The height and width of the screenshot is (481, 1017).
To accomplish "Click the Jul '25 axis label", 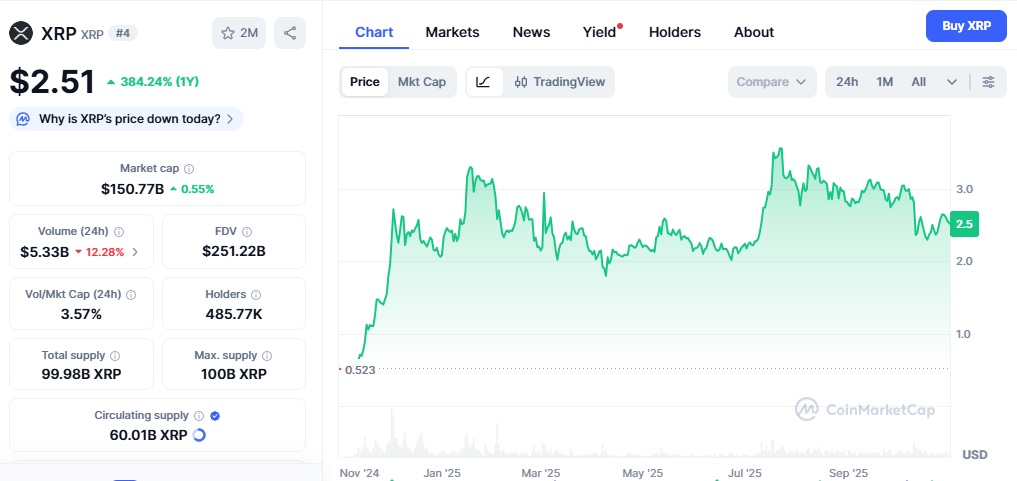I will [x=745, y=473].
